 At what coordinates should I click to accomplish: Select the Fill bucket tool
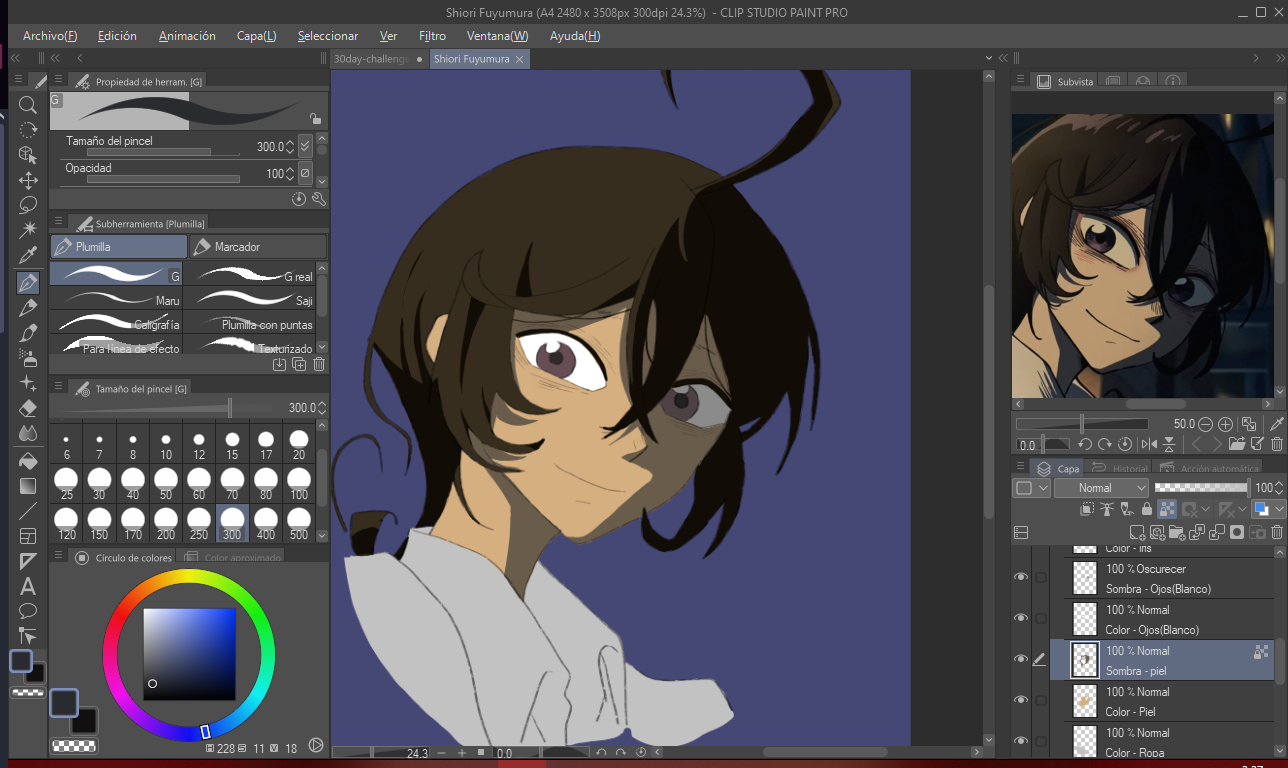28,460
